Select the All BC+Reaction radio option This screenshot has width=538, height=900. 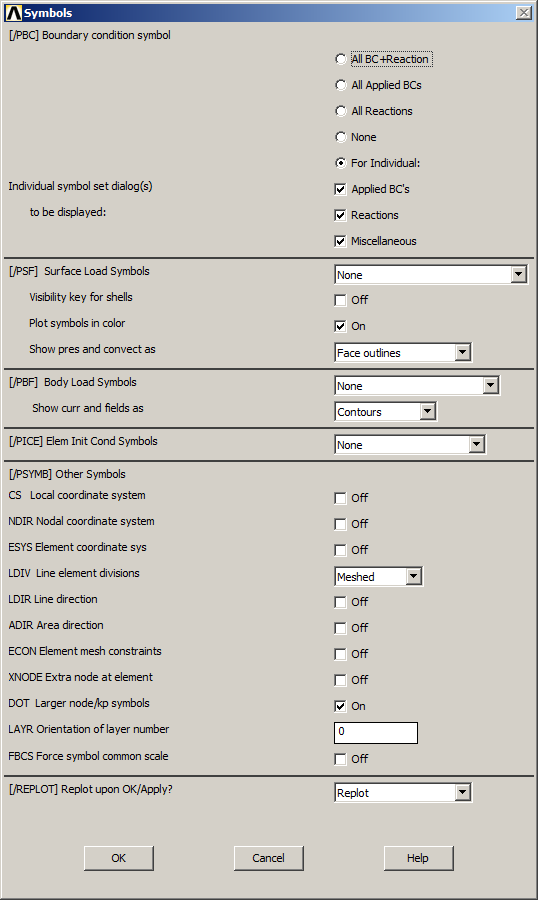click(340, 59)
